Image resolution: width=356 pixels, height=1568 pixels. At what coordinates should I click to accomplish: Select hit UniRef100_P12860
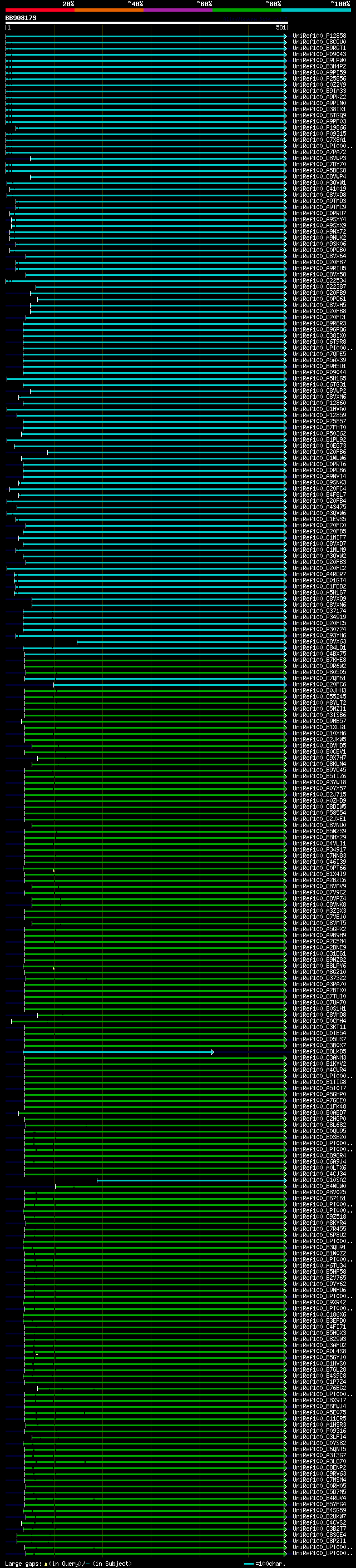point(319,403)
